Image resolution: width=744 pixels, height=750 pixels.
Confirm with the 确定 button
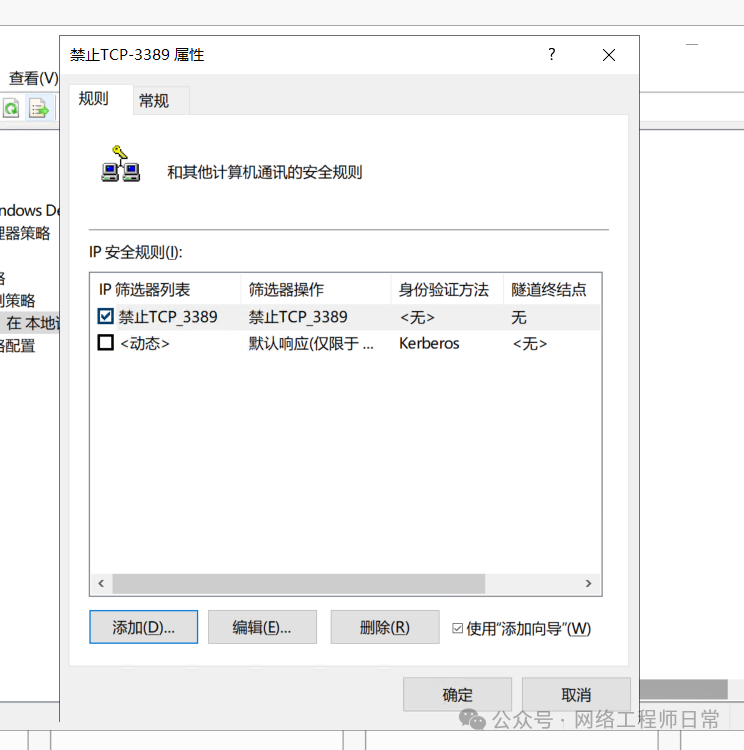[457, 694]
